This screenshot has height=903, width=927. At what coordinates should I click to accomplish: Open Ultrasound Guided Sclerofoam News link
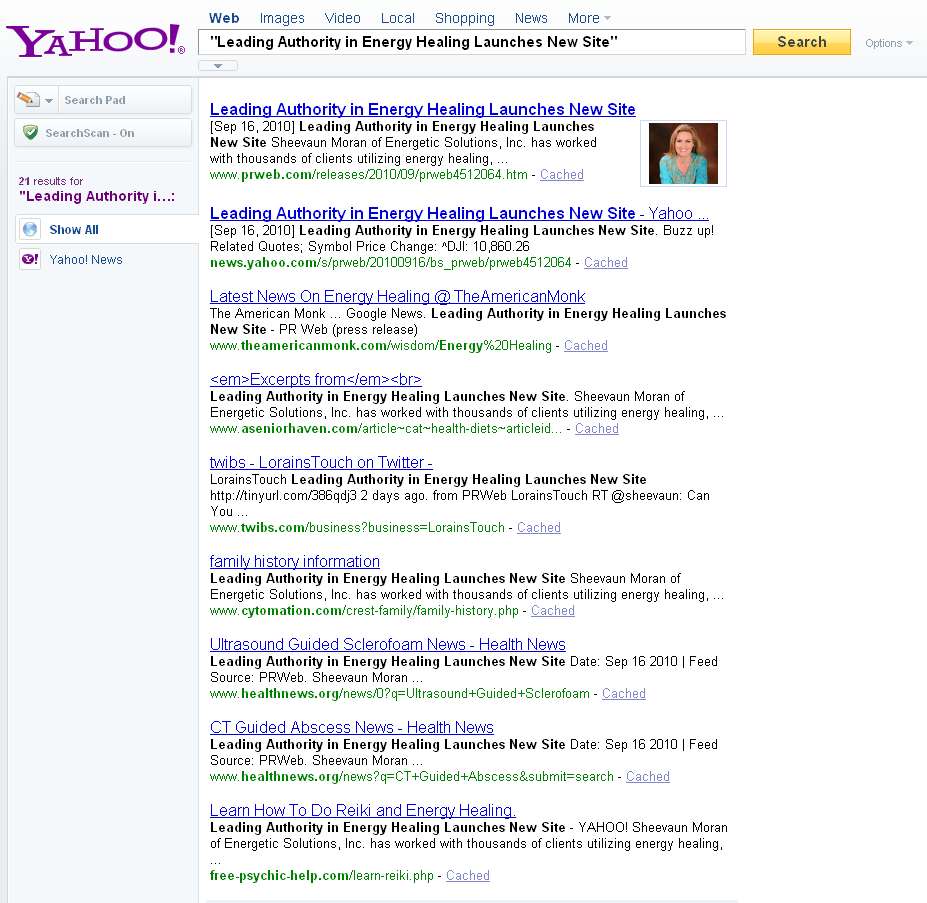(388, 644)
